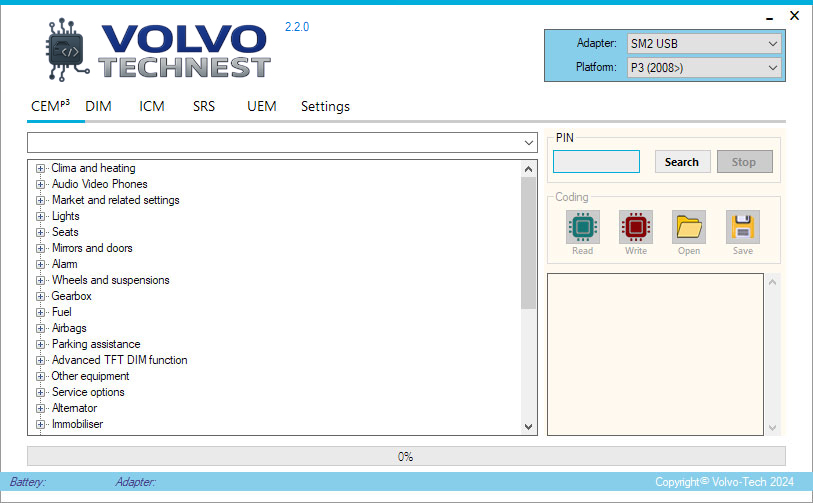
Task: Expand the Alarm tree node
Action: tap(40, 264)
